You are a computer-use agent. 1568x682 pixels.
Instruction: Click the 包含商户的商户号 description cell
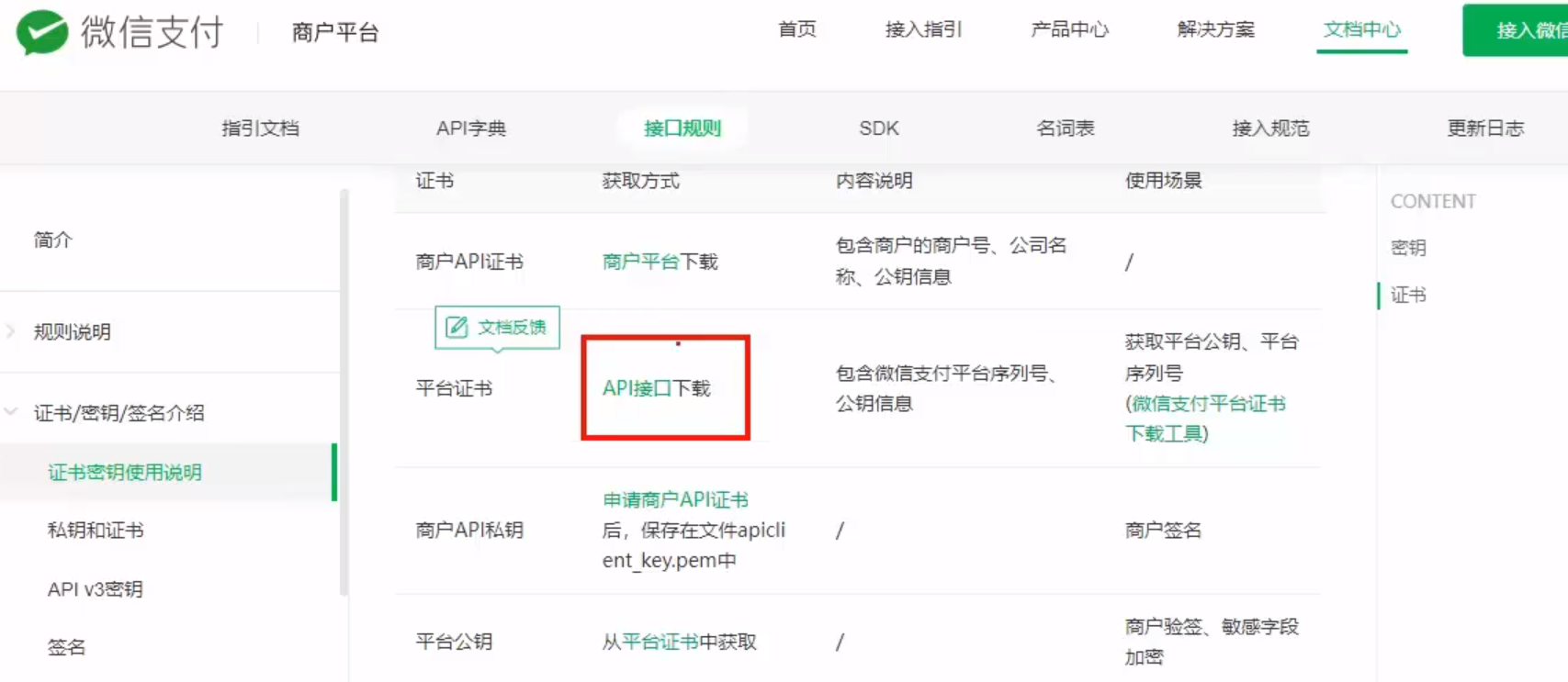point(952,261)
